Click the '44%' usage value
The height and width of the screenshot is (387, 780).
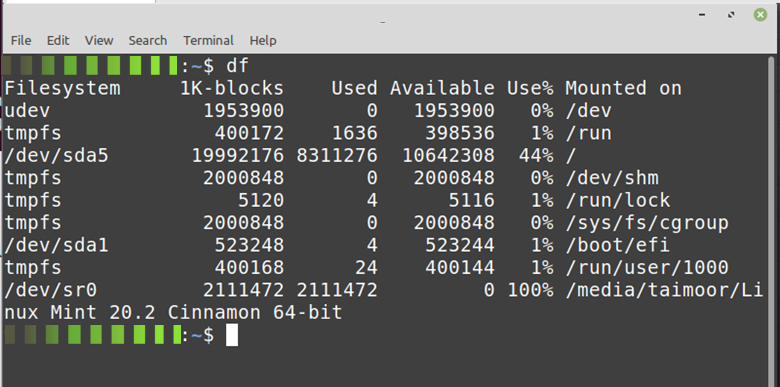[536, 156]
